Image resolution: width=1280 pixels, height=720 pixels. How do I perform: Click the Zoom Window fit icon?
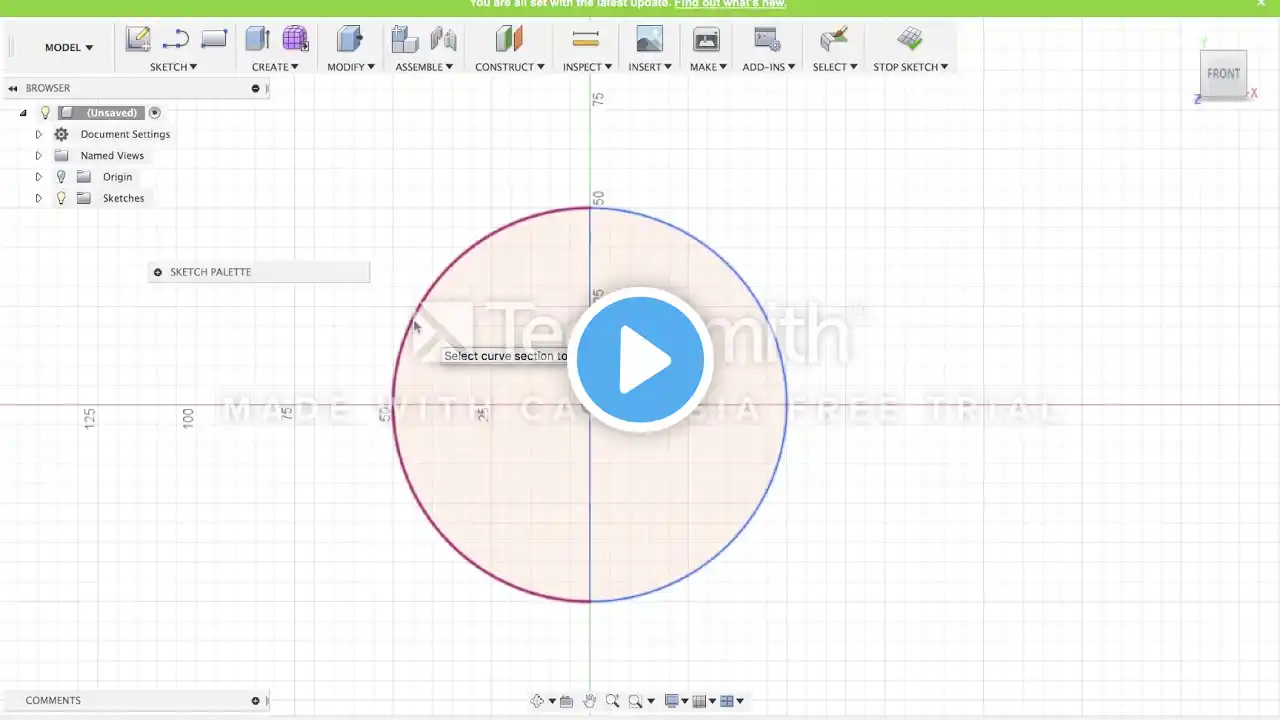coord(635,701)
